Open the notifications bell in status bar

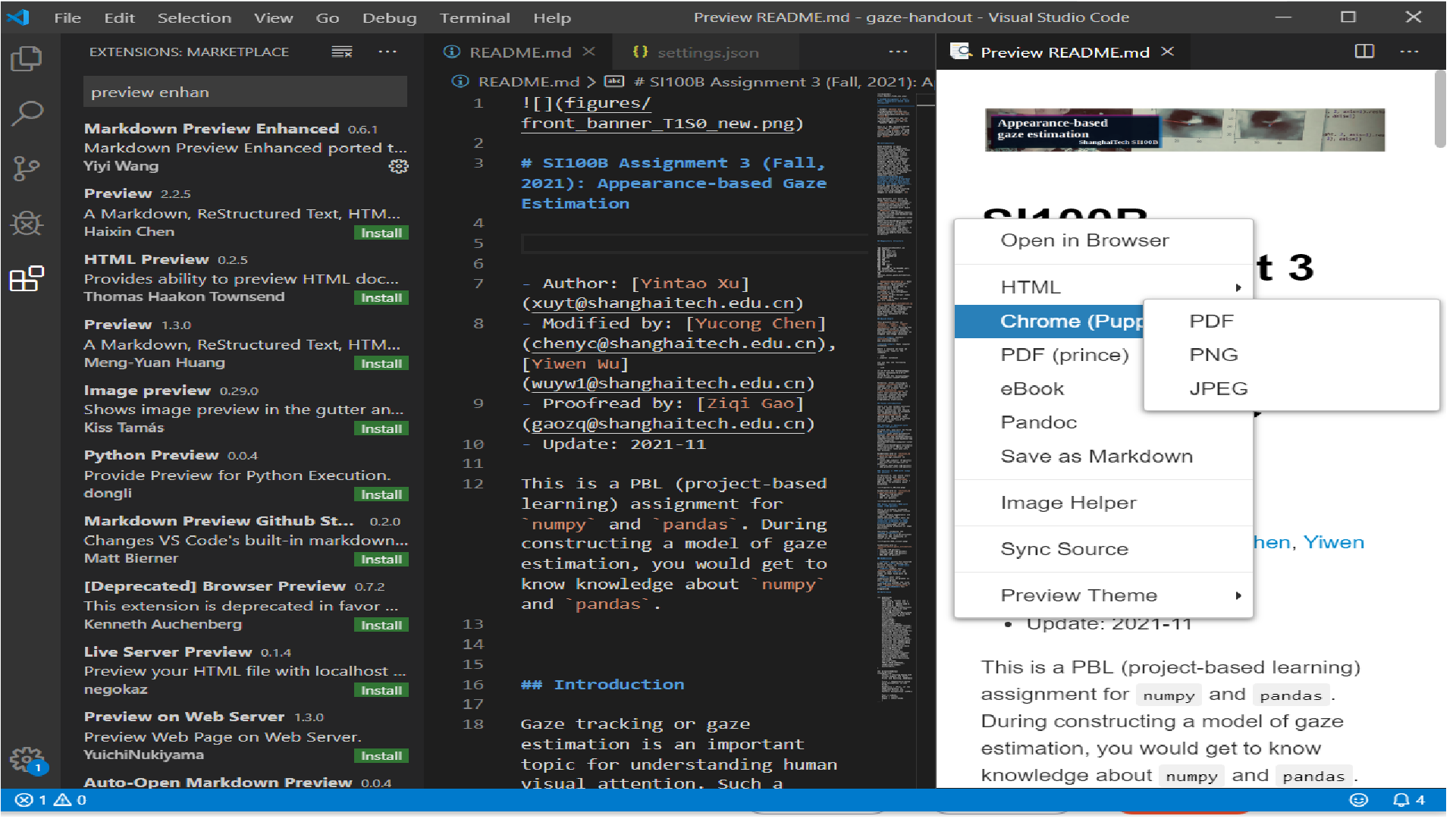tap(1401, 800)
